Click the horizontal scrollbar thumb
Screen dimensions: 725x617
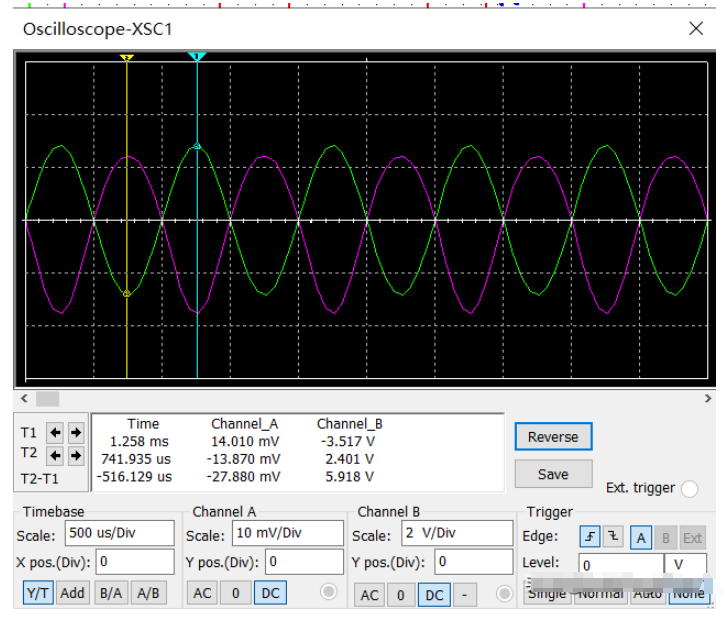[x=48, y=398]
